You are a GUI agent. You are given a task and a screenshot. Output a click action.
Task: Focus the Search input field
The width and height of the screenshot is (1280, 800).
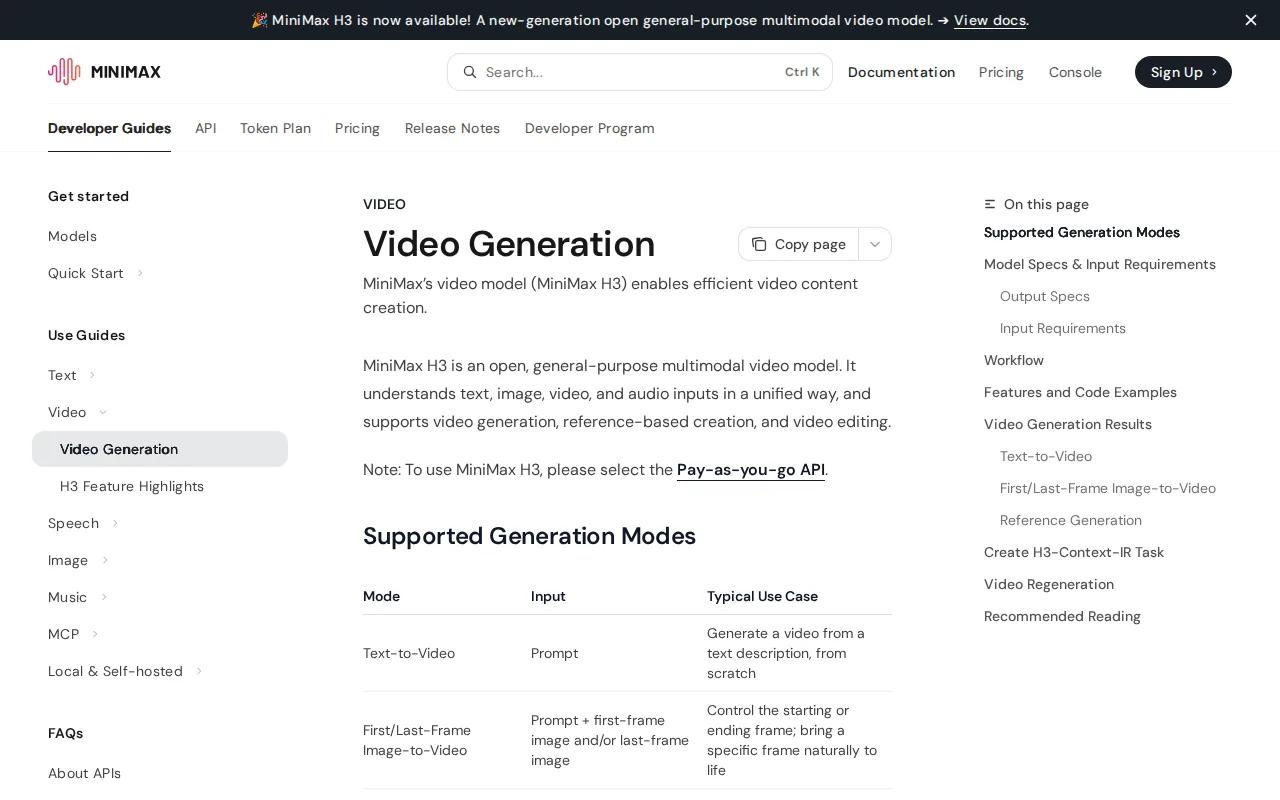tap(640, 72)
